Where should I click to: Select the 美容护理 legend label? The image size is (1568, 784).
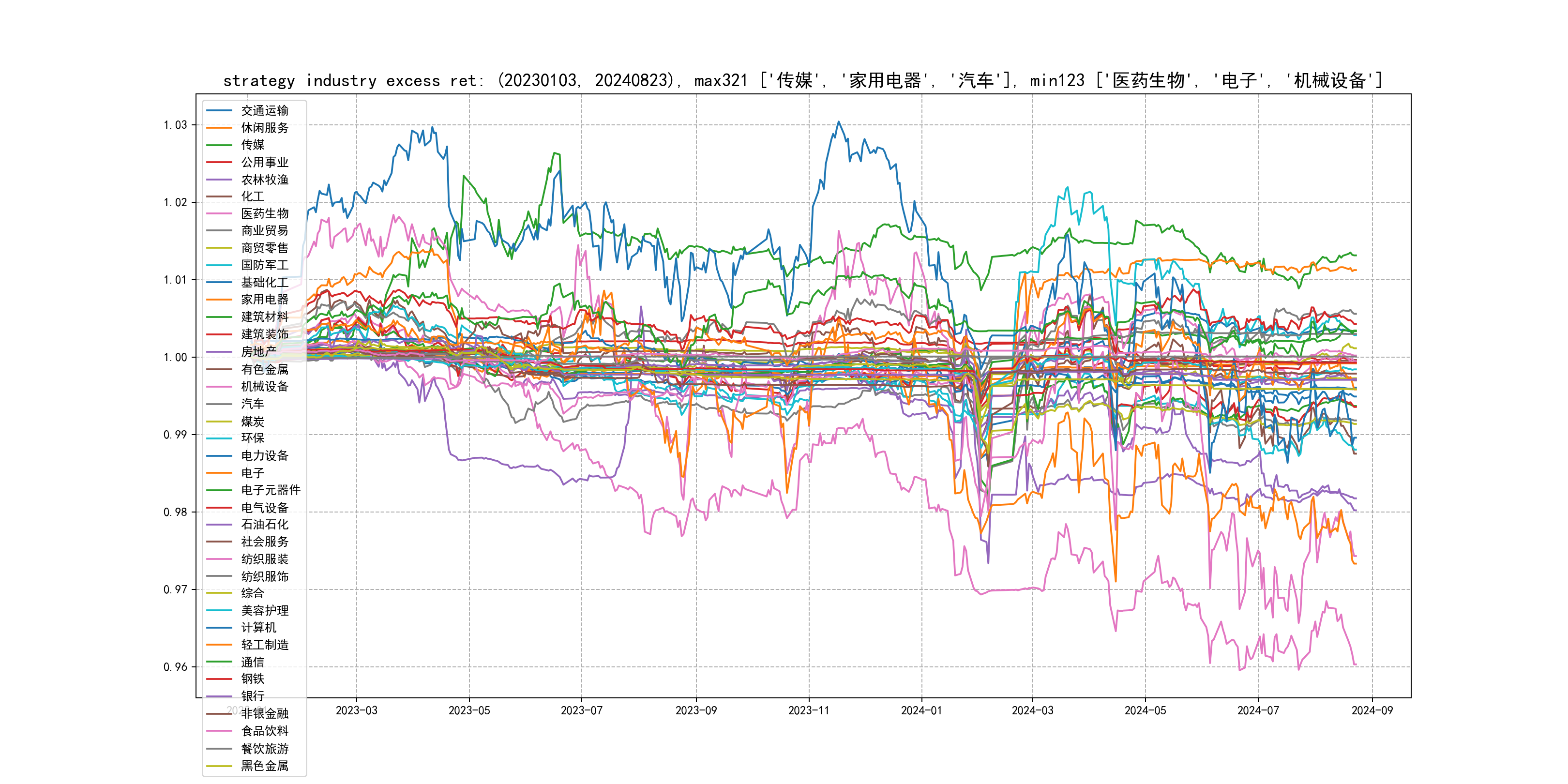click(264, 611)
